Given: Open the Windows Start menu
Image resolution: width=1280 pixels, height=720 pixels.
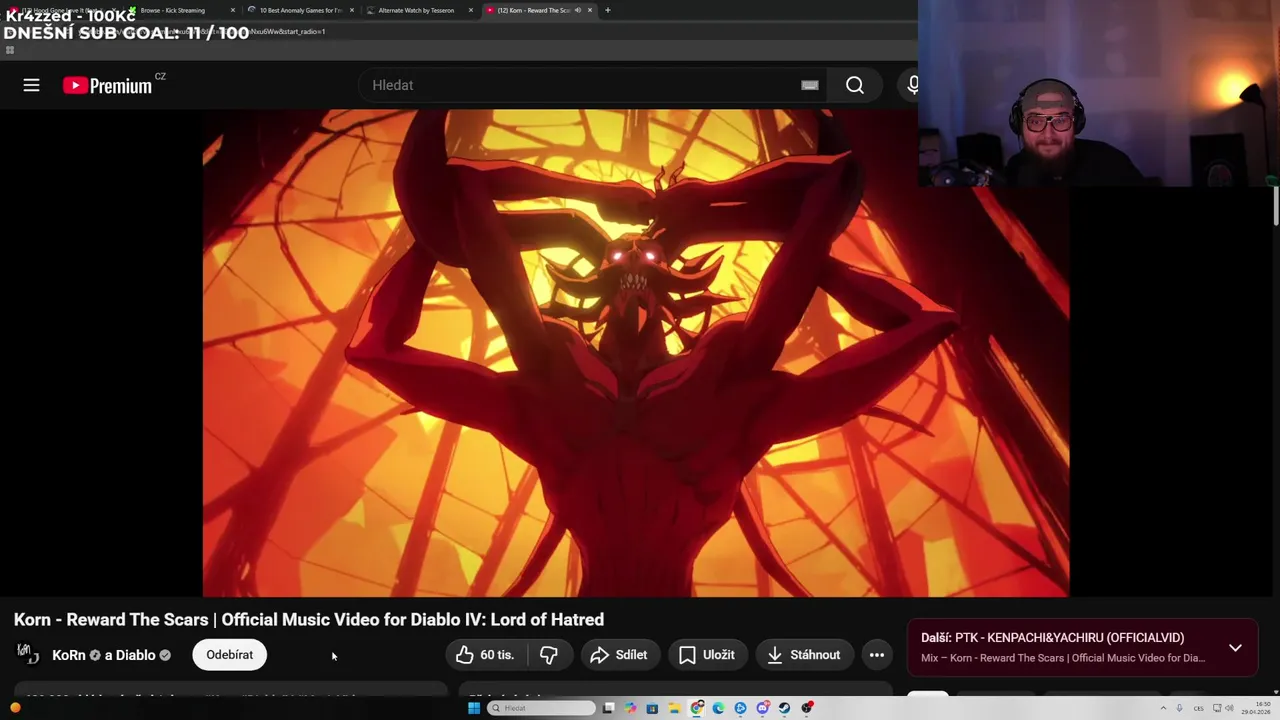Looking at the screenshot, I should tap(474, 708).
